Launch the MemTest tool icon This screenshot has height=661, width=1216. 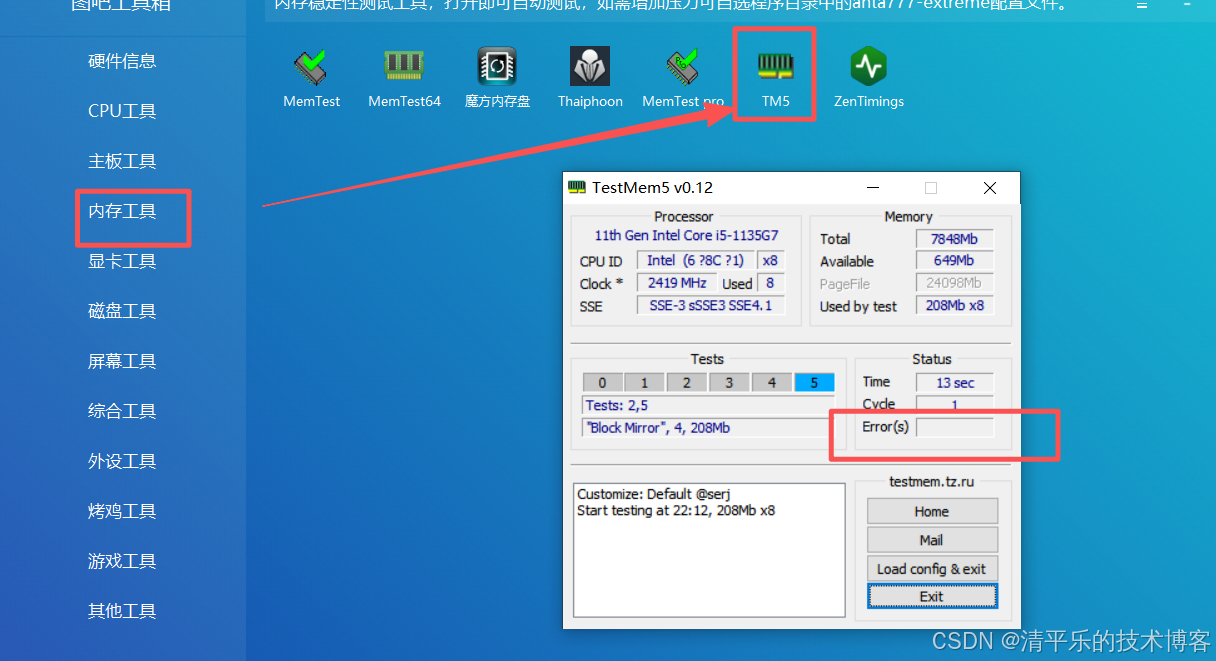[x=311, y=68]
